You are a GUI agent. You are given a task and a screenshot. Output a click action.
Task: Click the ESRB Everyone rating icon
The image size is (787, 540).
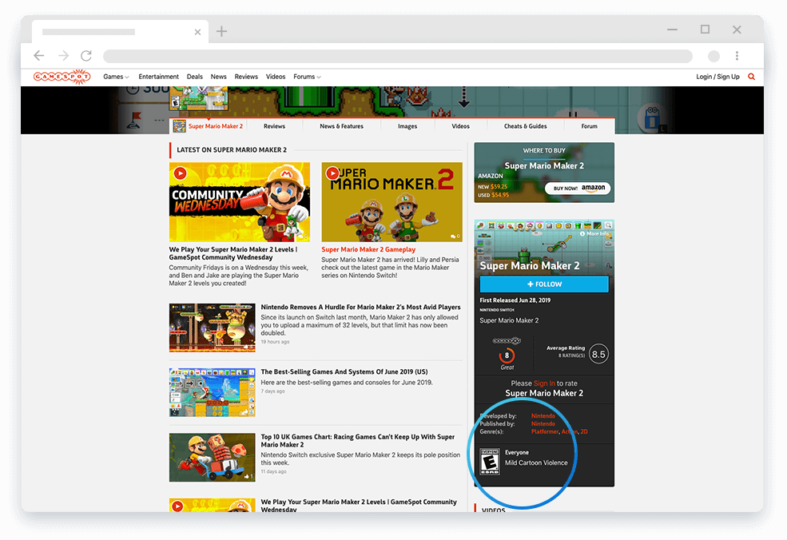pos(489,461)
